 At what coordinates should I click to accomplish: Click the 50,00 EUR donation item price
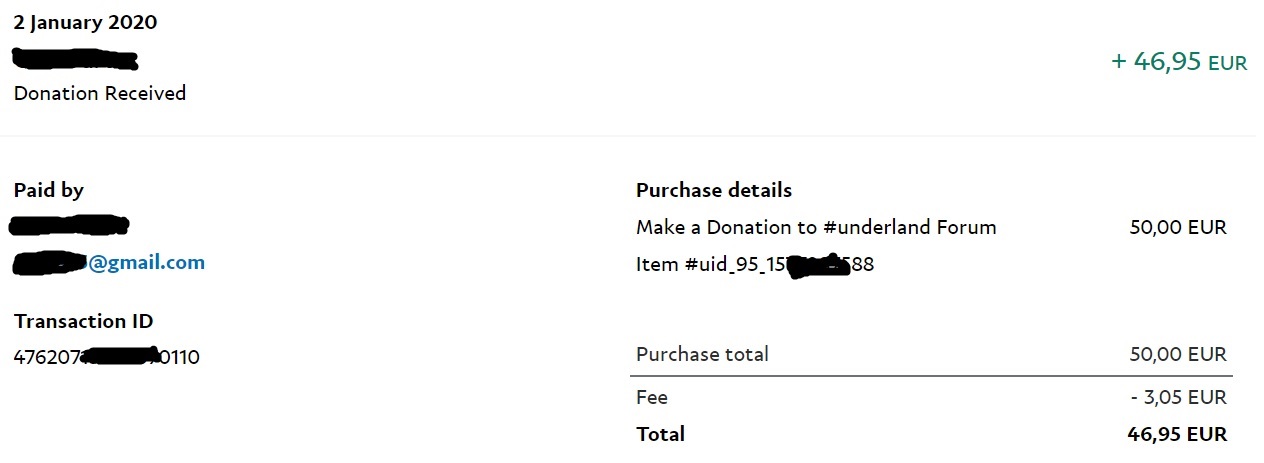point(1178,227)
